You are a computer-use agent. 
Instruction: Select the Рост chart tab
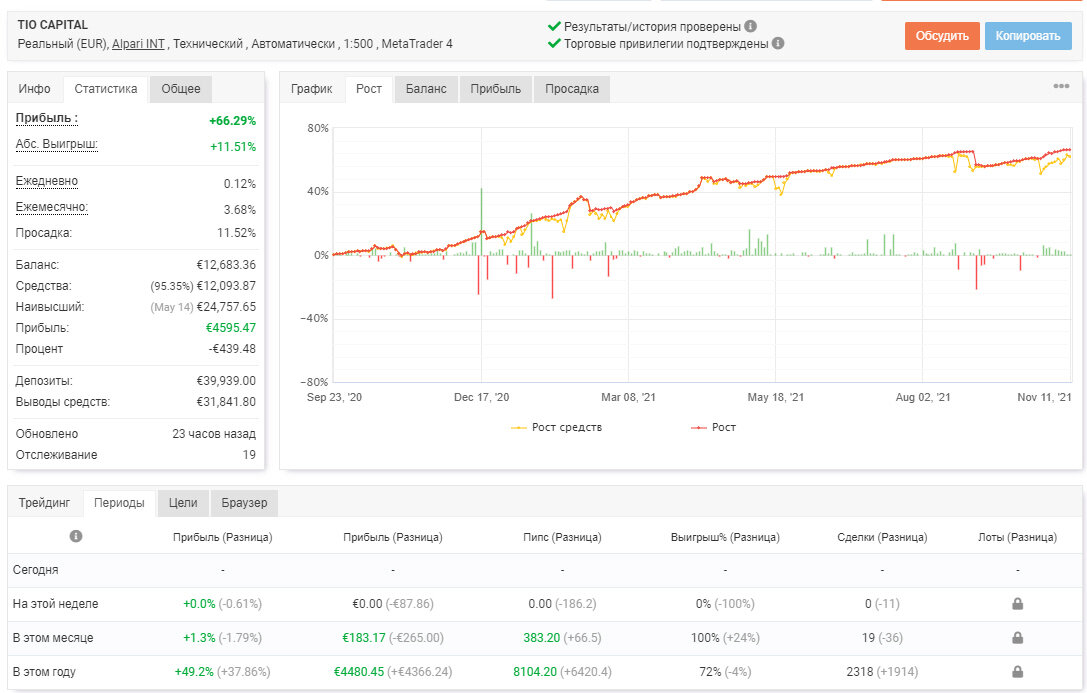pyautogui.click(x=369, y=89)
